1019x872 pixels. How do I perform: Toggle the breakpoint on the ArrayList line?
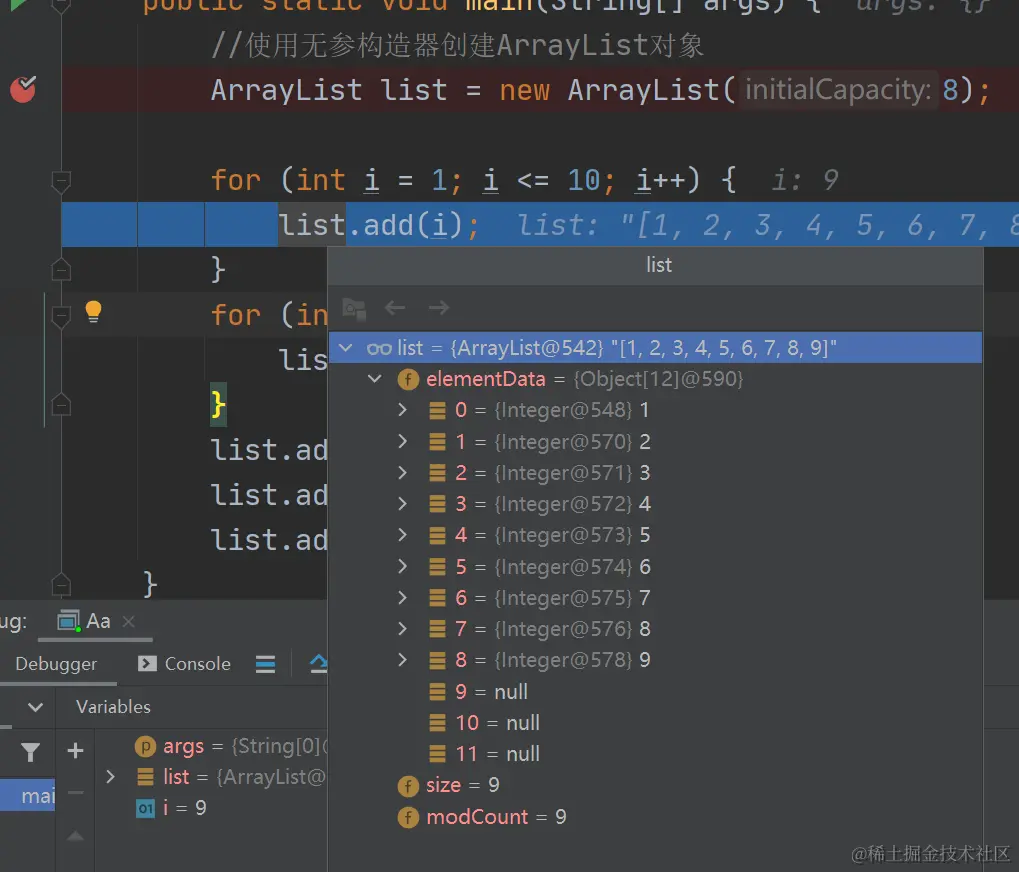(x=23, y=89)
